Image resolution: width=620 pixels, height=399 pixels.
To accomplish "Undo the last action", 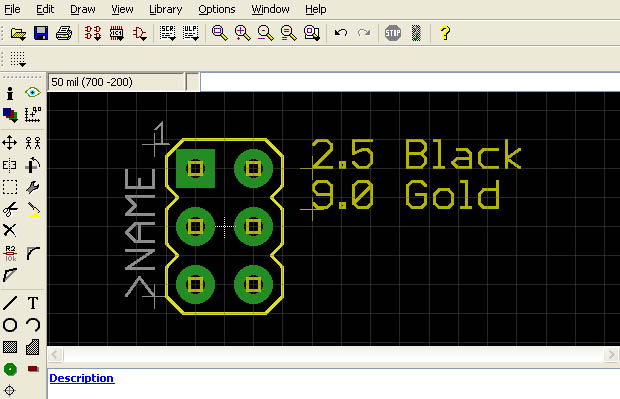I will pos(340,33).
